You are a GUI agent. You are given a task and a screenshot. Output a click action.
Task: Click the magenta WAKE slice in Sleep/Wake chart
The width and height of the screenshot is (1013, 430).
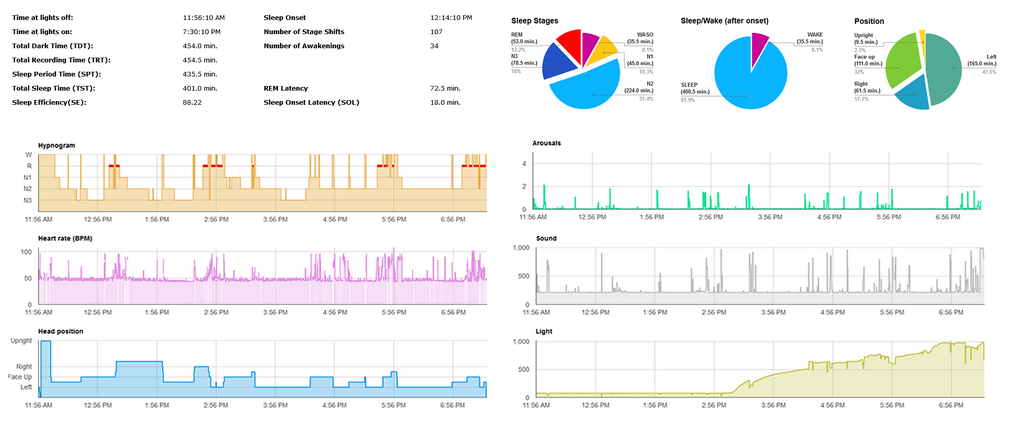pyautogui.click(x=759, y=42)
